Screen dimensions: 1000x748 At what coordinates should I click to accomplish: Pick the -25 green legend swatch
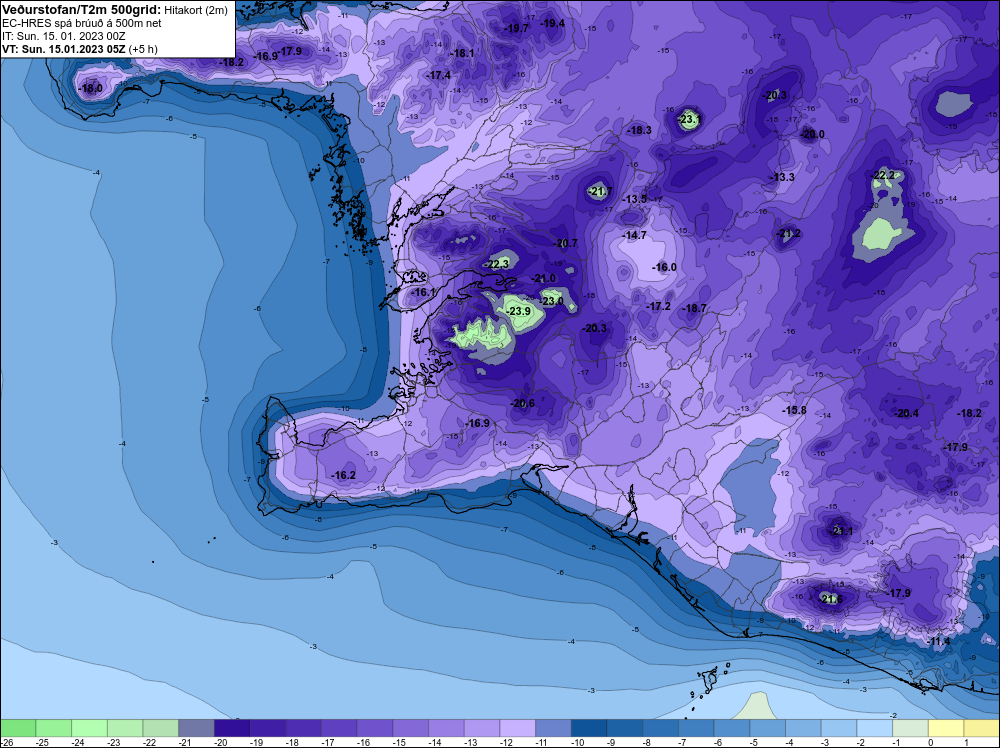[54, 728]
